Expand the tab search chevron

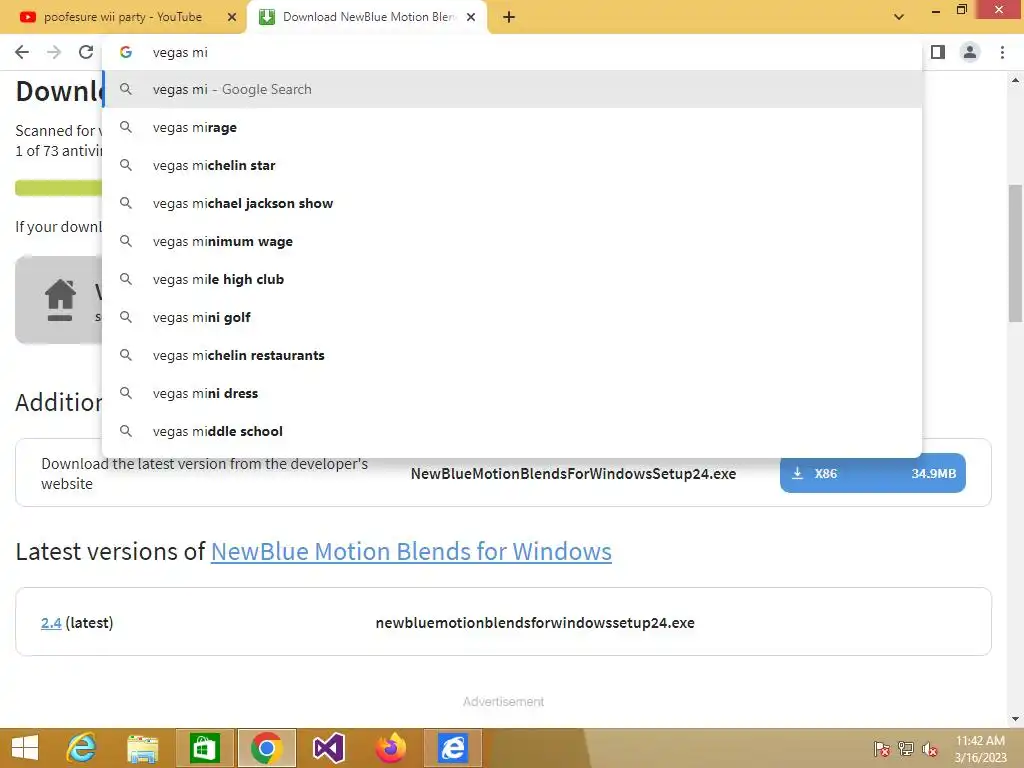tap(899, 17)
